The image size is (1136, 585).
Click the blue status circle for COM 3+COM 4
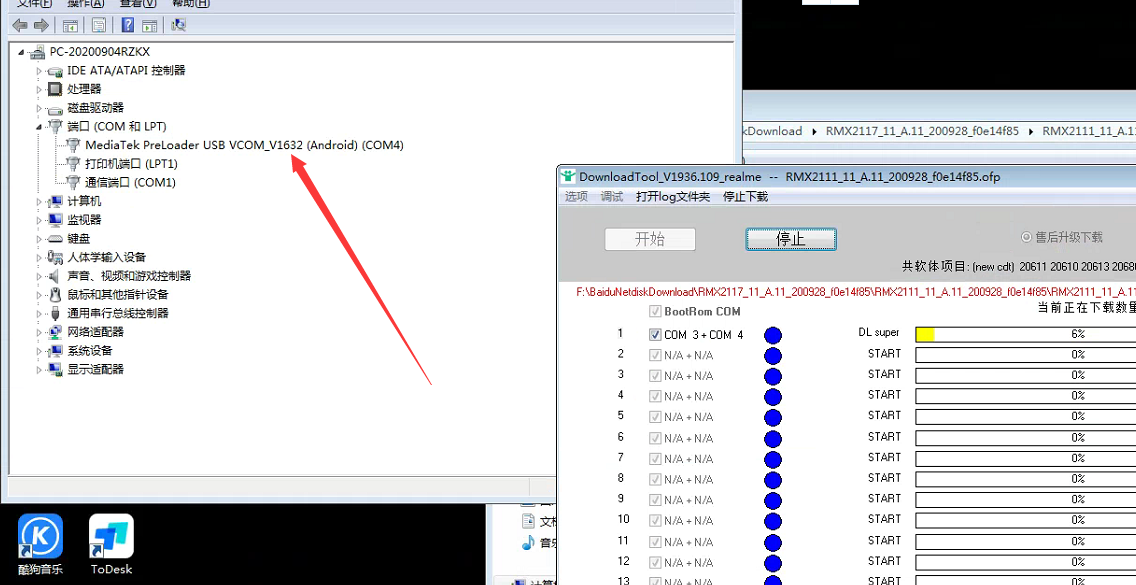click(x=773, y=335)
